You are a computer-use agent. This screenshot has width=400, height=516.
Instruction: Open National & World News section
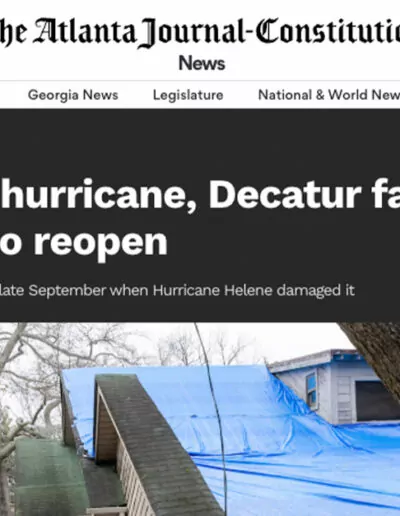point(329,95)
